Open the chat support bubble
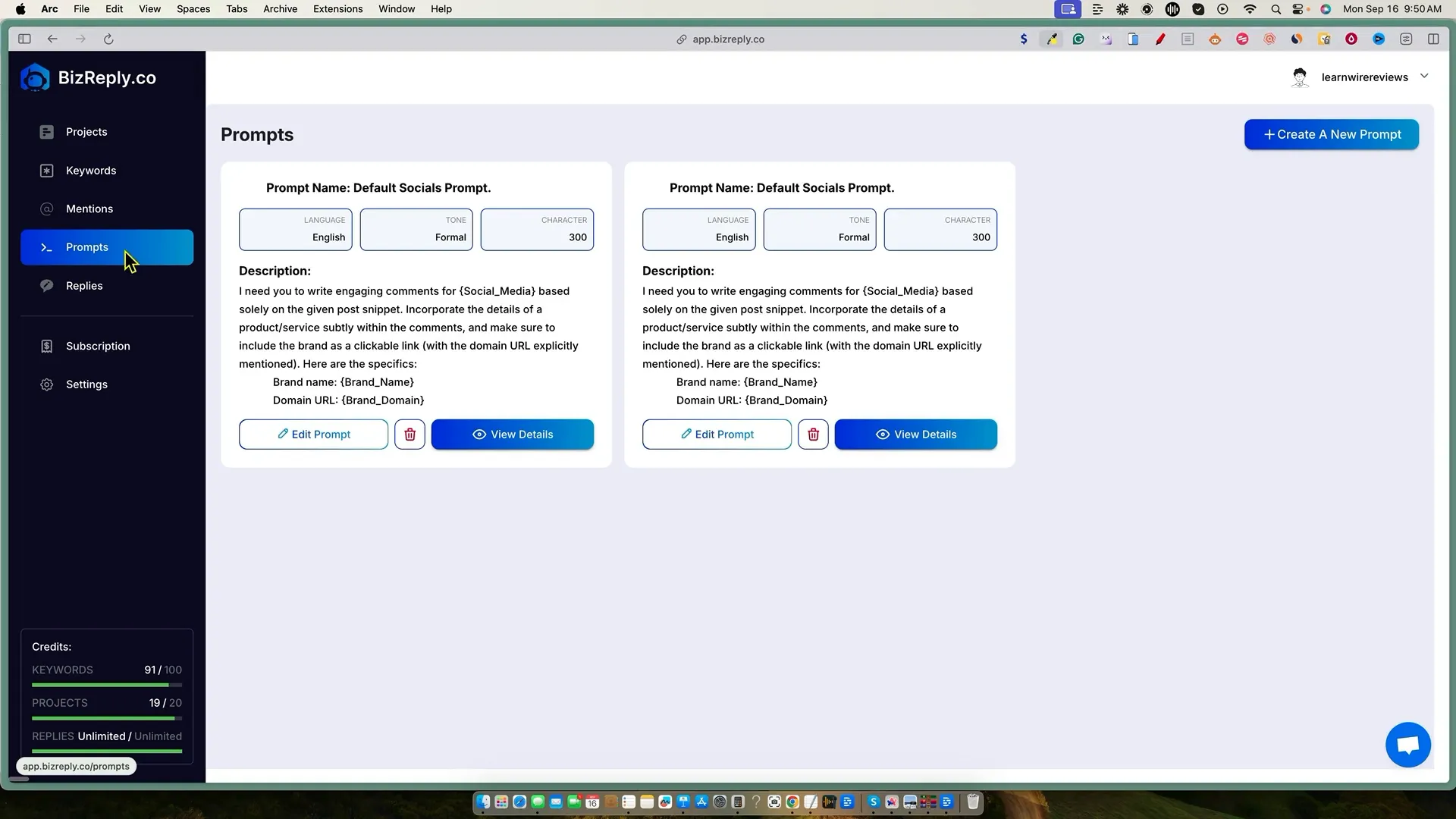The width and height of the screenshot is (1456, 819). click(1407, 745)
